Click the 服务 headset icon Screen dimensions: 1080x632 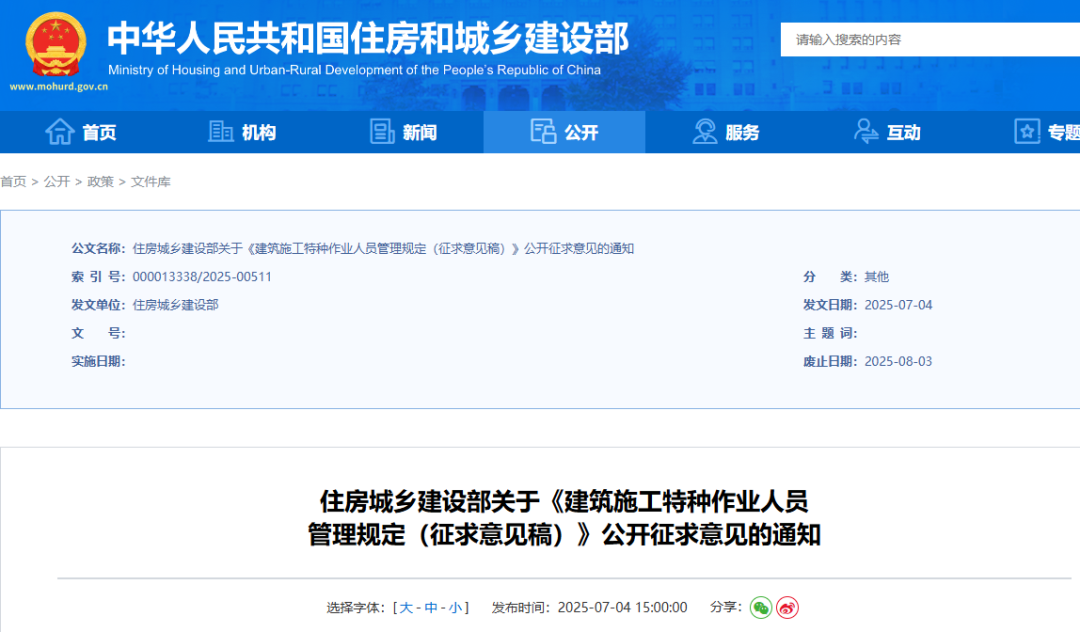(703, 131)
